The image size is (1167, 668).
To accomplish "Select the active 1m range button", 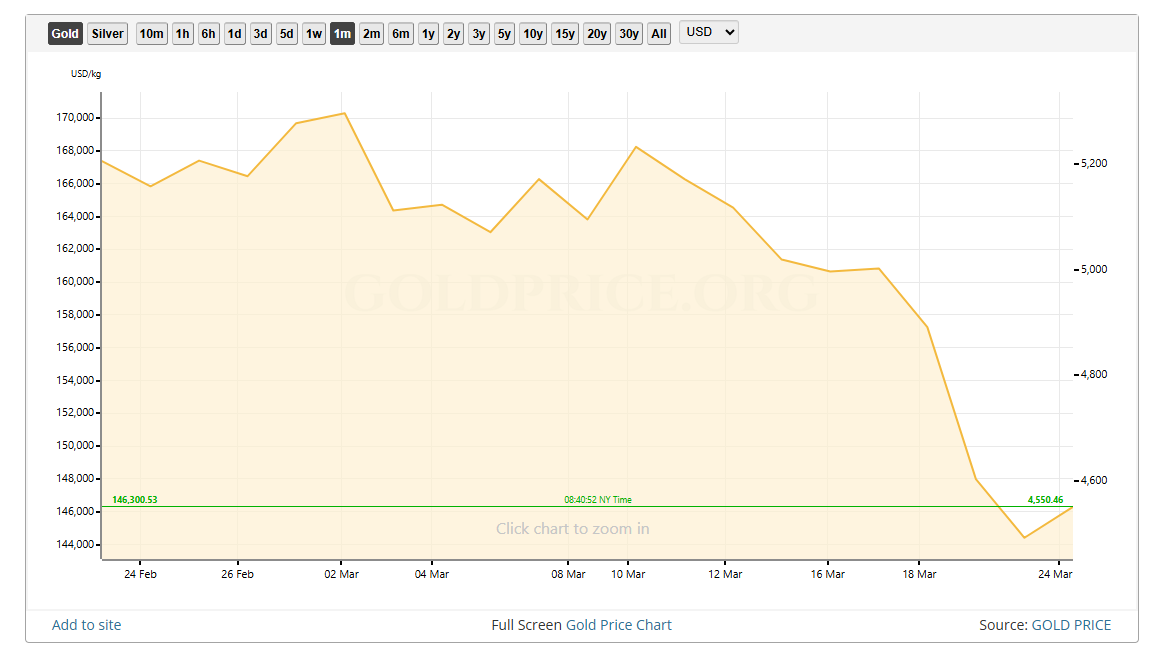I will coord(342,34).
